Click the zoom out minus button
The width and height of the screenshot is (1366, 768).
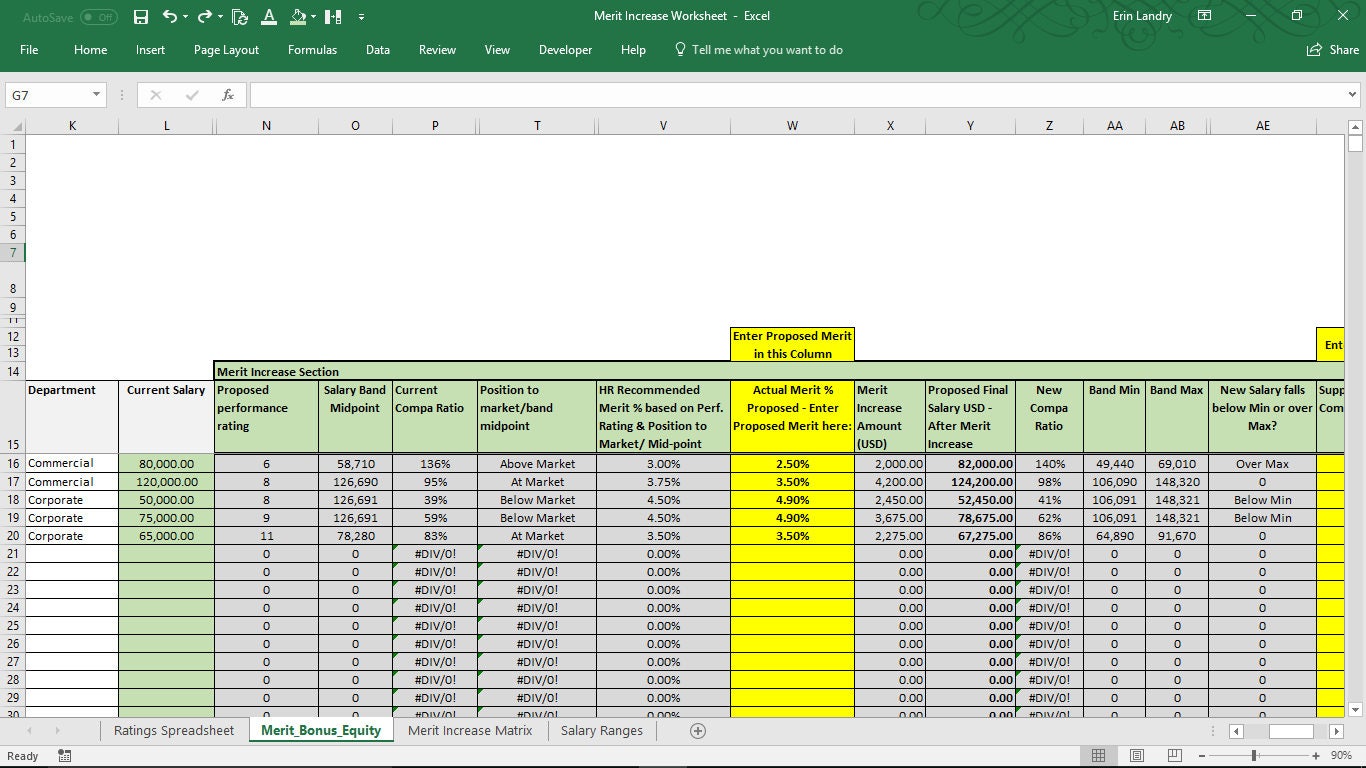coord(1202,756)
